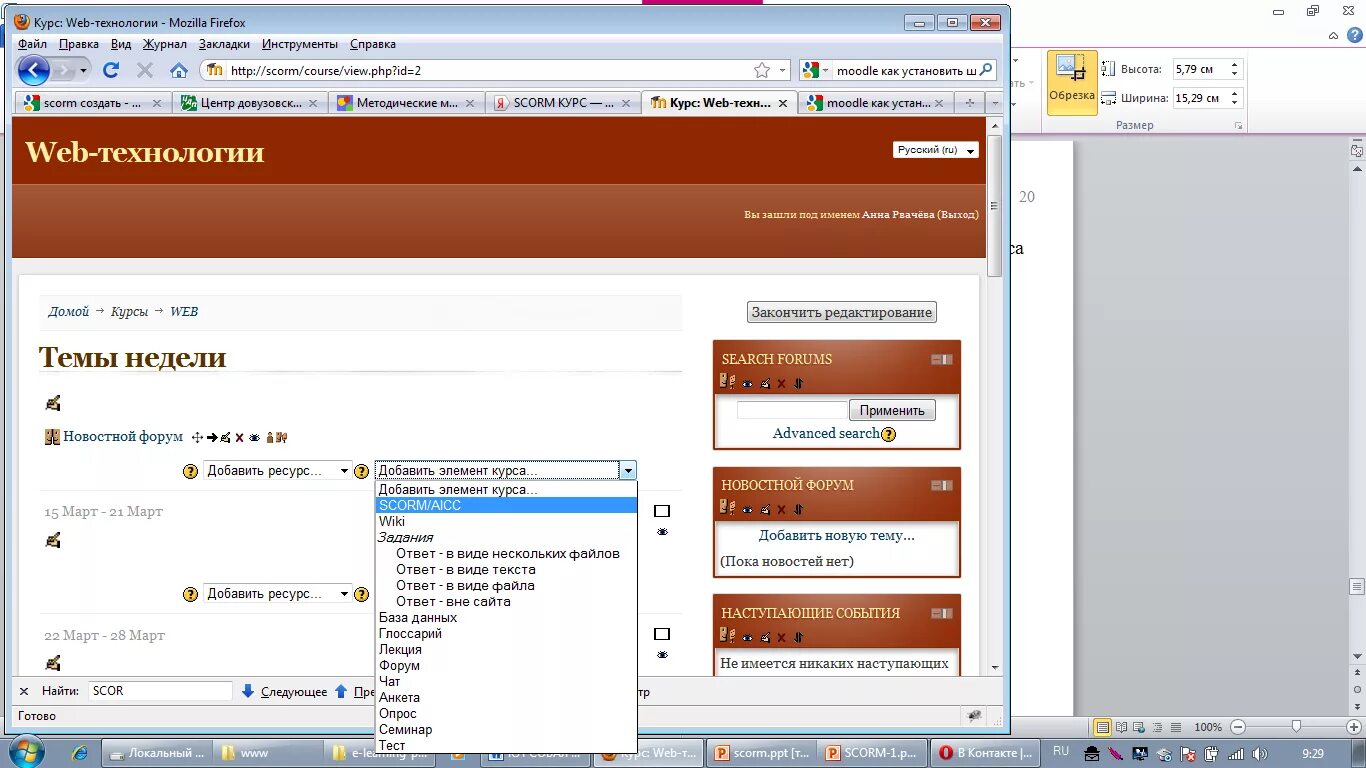
Task: Show only week 22 Март - 28 Март square
Action: 662,634
